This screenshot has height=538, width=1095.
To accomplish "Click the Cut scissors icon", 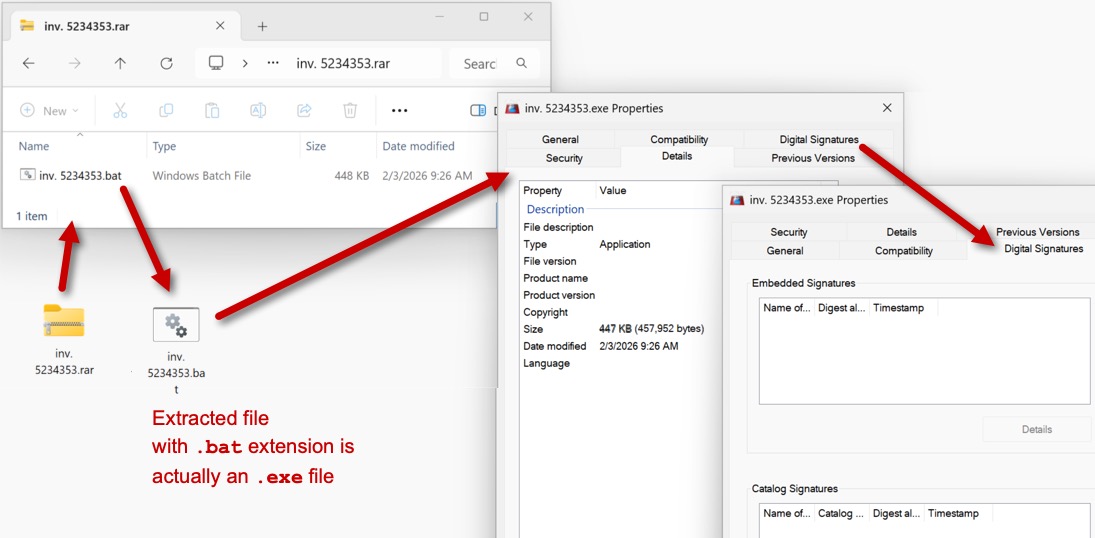I will (x=120, y=110).
